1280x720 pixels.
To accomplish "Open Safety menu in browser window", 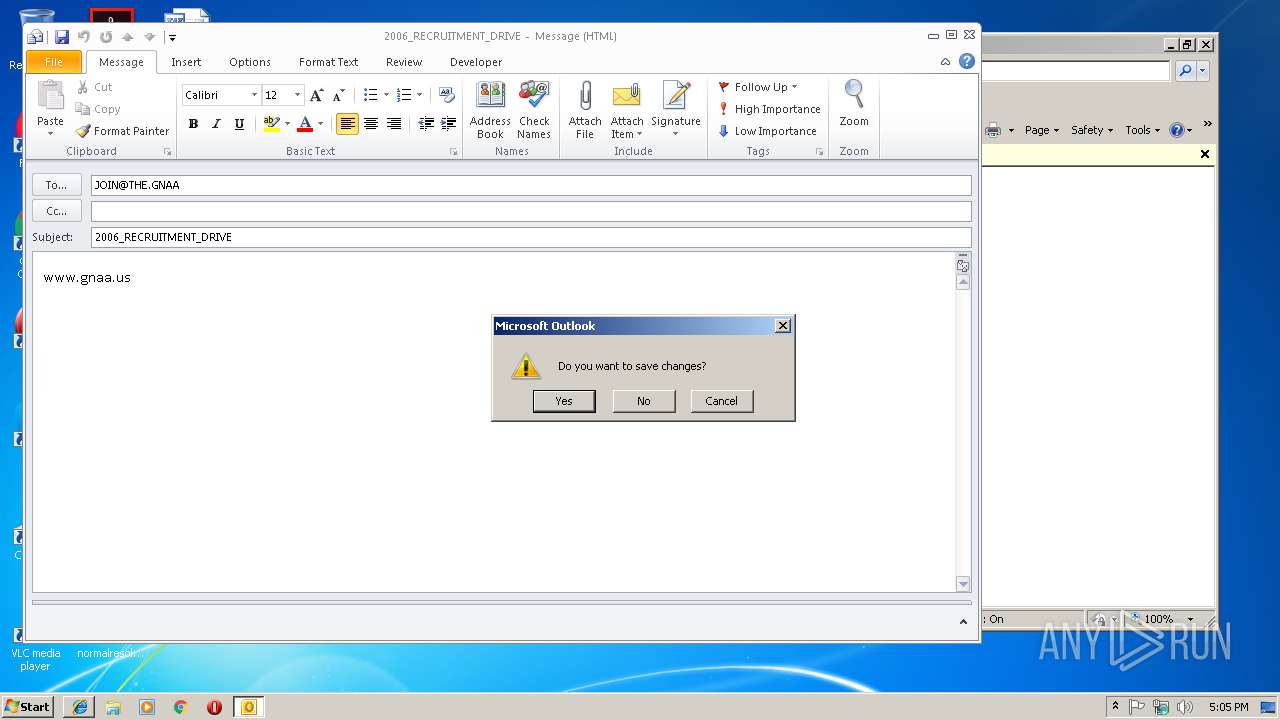I will [x=1091, y=130].
